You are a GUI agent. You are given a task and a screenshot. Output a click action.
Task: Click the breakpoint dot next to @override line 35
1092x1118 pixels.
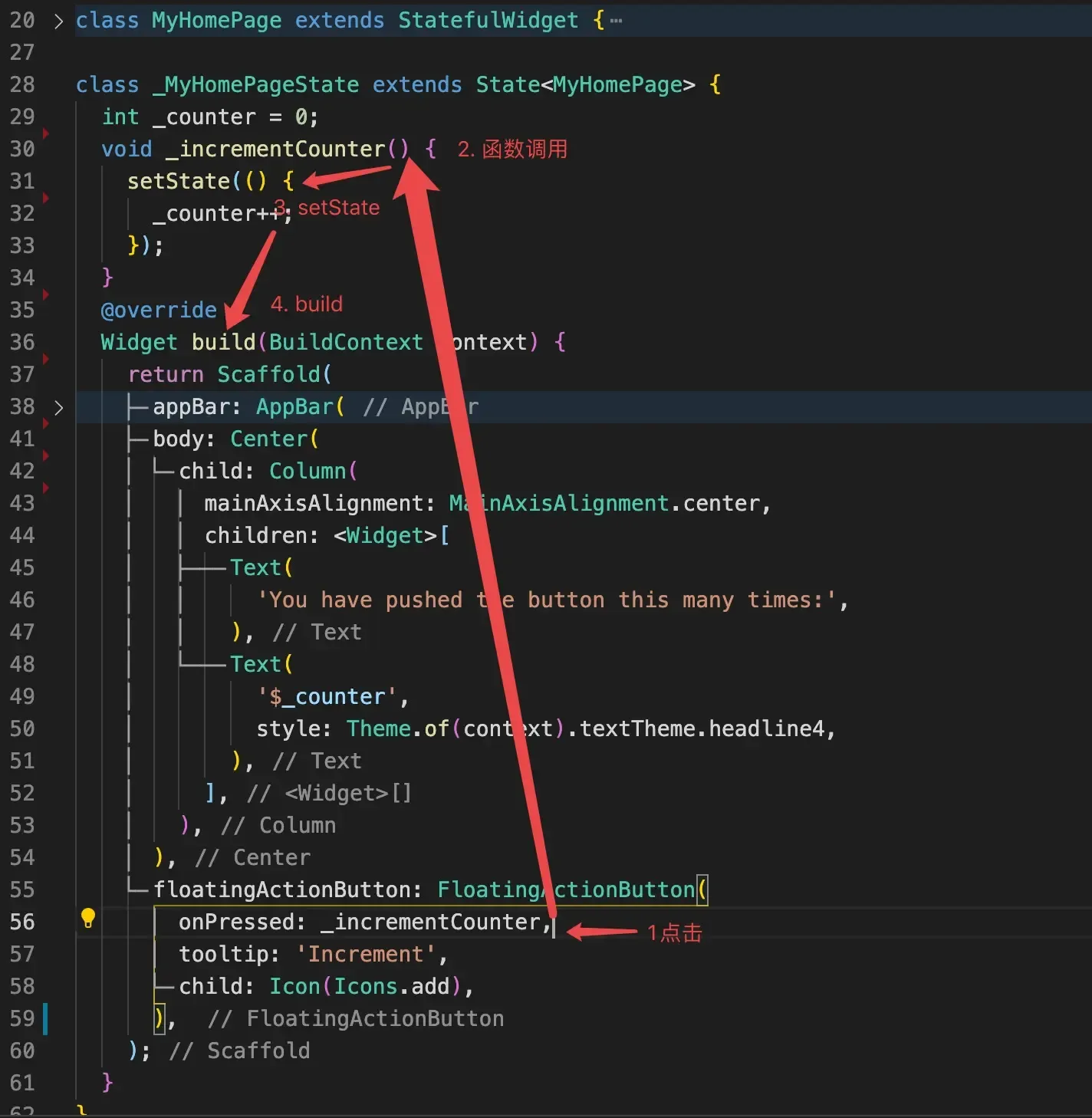45,294
